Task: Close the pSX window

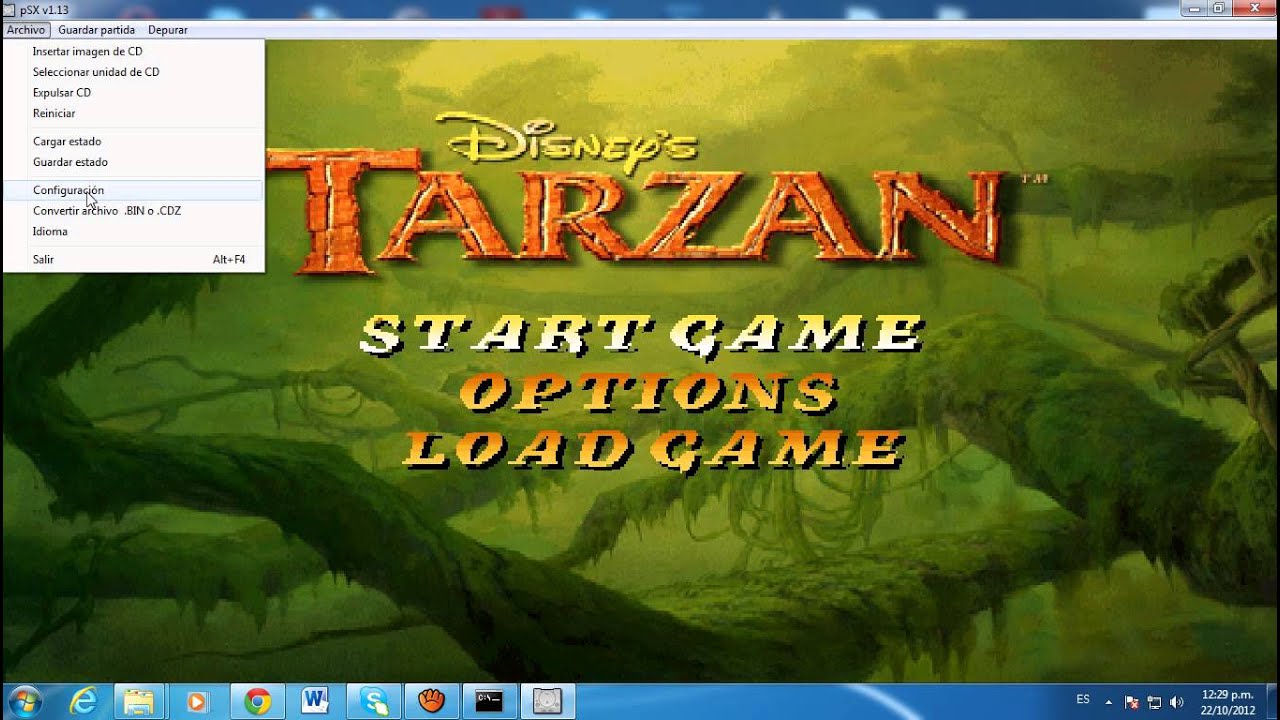Action: click(1254, 8)
